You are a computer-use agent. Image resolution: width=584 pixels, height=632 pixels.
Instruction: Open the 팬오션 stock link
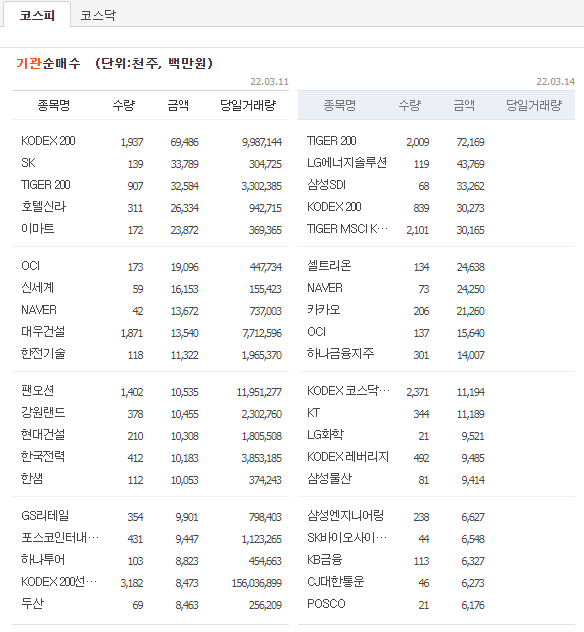[x=37, y=391]
